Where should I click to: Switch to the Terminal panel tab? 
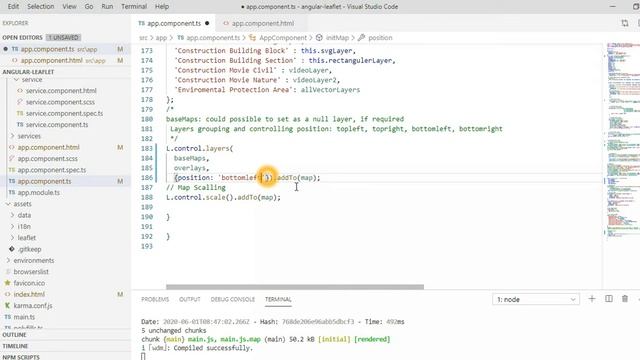(278, 300)
